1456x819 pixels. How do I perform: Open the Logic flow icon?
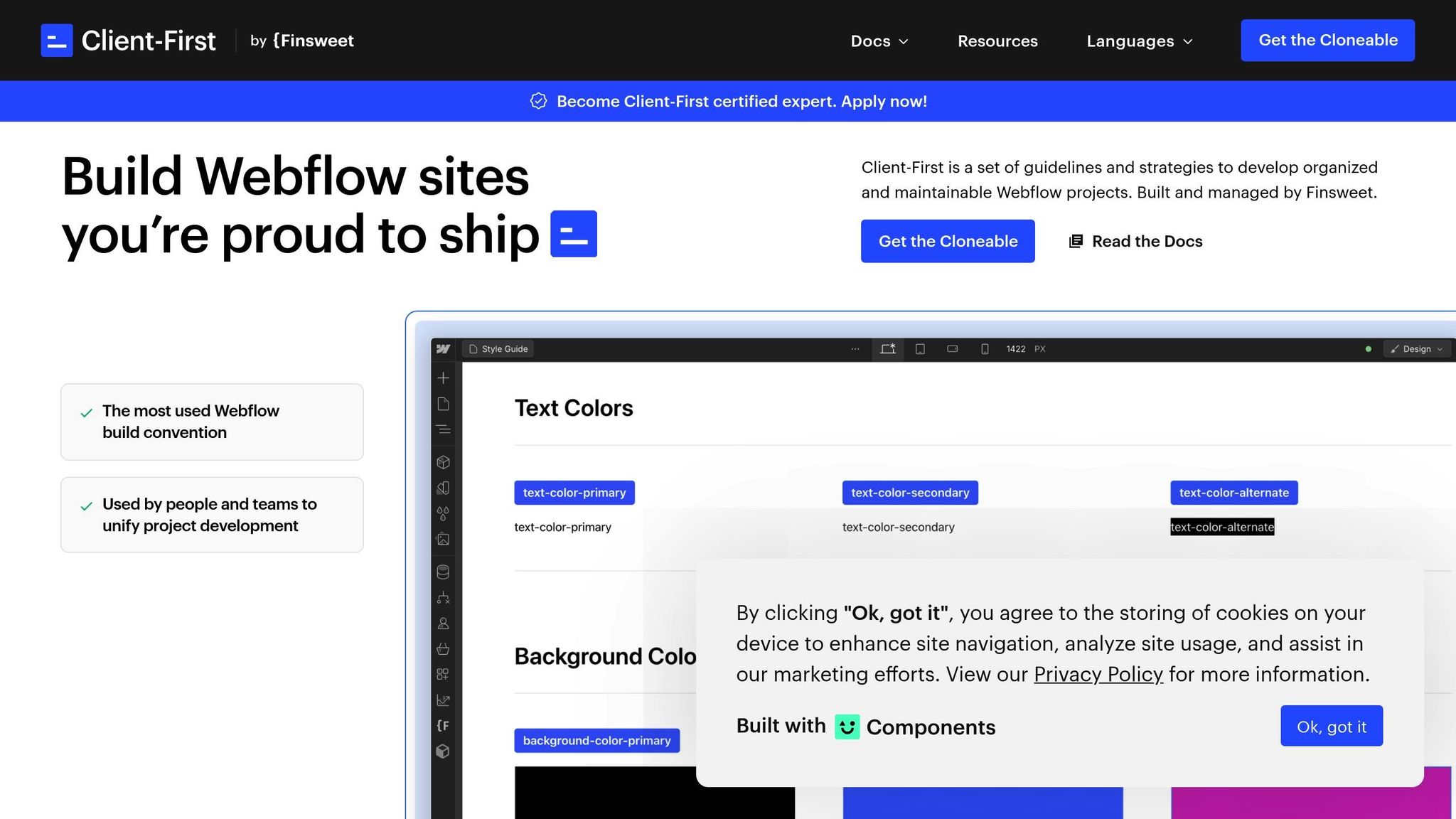pyautogui.click(x=443, y=597)
